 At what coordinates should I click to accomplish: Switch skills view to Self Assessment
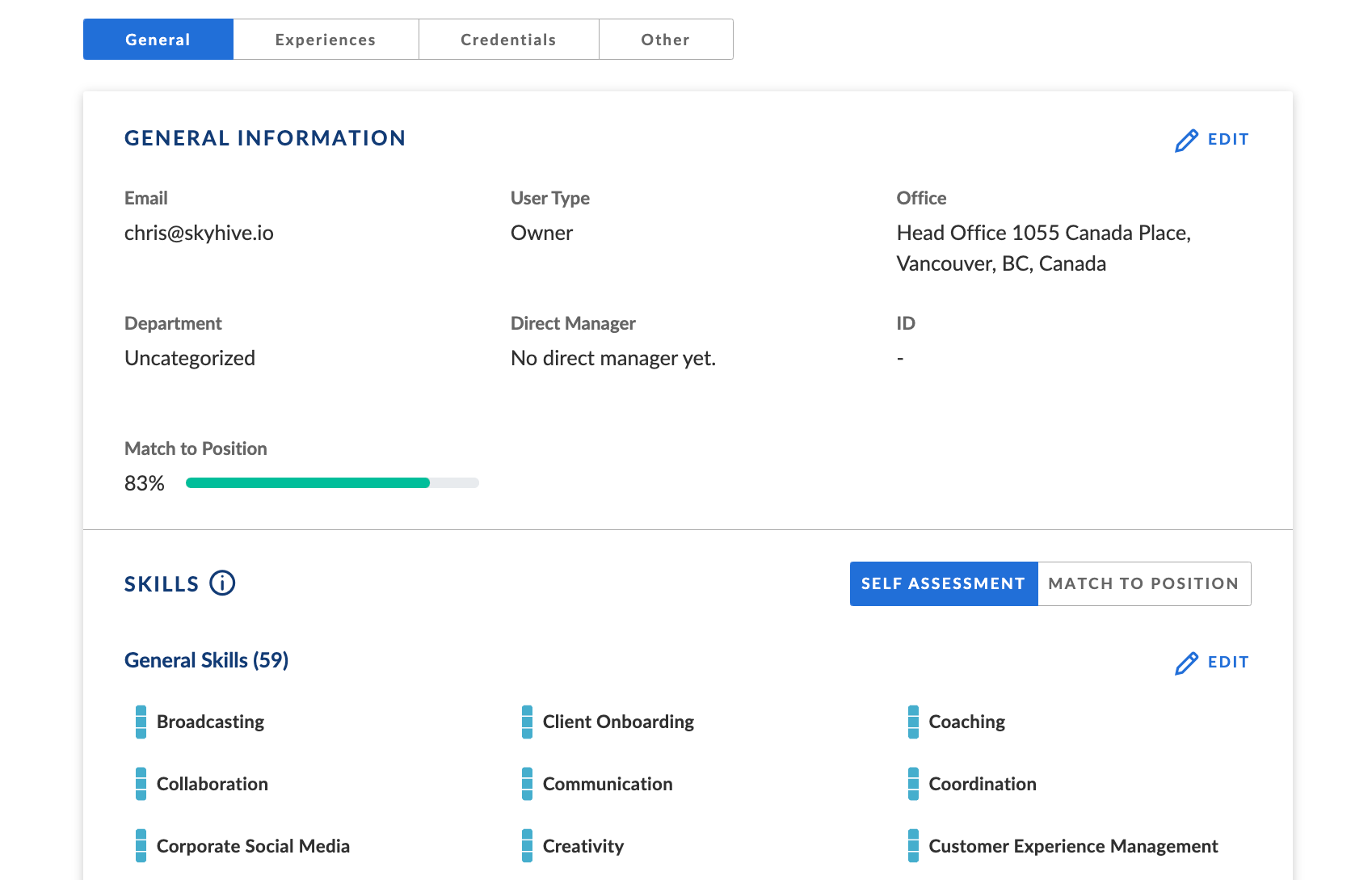(x=943, y=583)
